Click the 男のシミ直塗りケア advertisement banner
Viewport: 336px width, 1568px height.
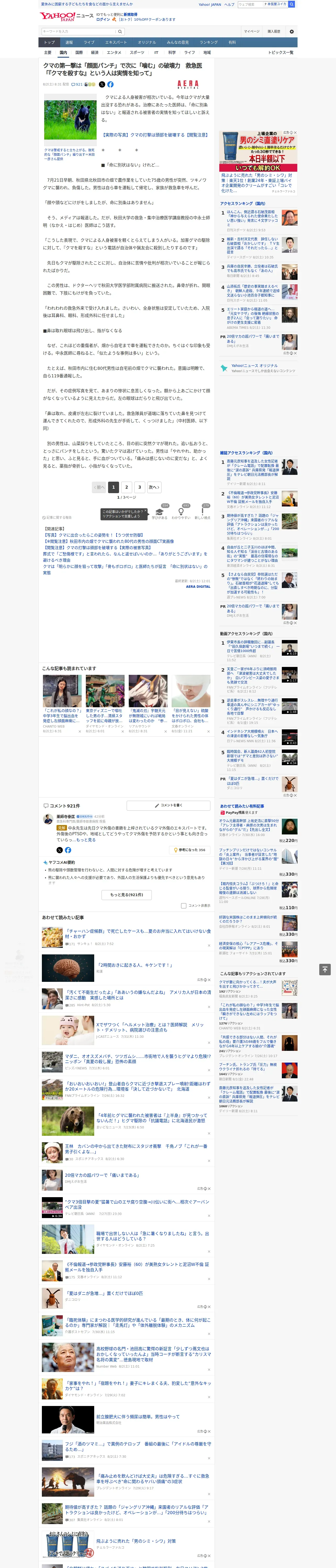click(259, 152)
